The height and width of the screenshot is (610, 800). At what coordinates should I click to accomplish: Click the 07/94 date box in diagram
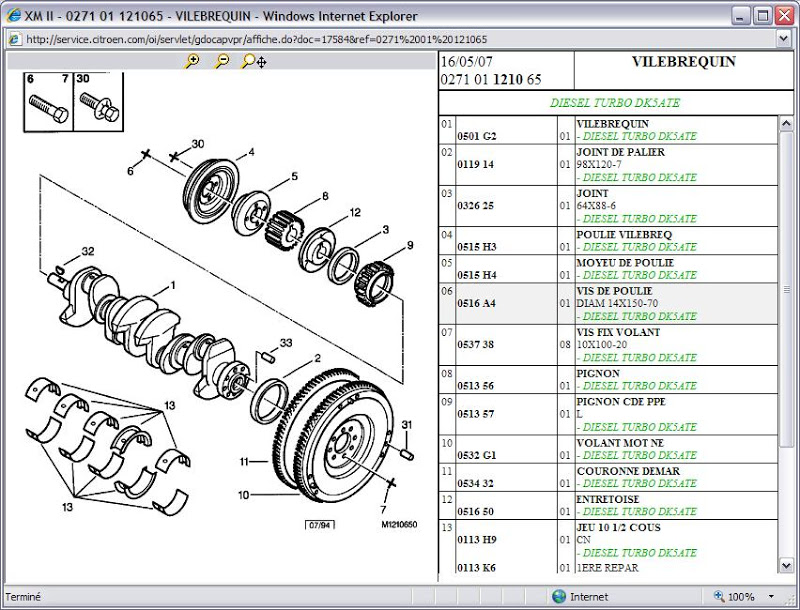[320, 525]
